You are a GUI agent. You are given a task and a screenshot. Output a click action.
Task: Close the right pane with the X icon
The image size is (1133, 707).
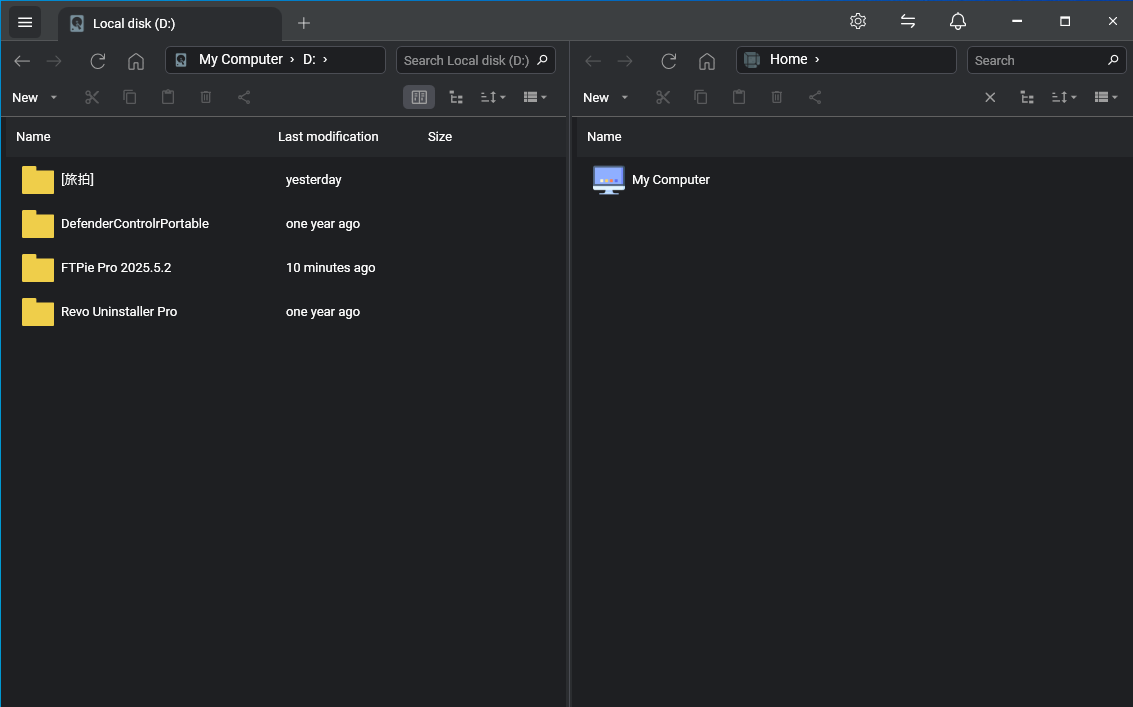click(x=990, y=97)
